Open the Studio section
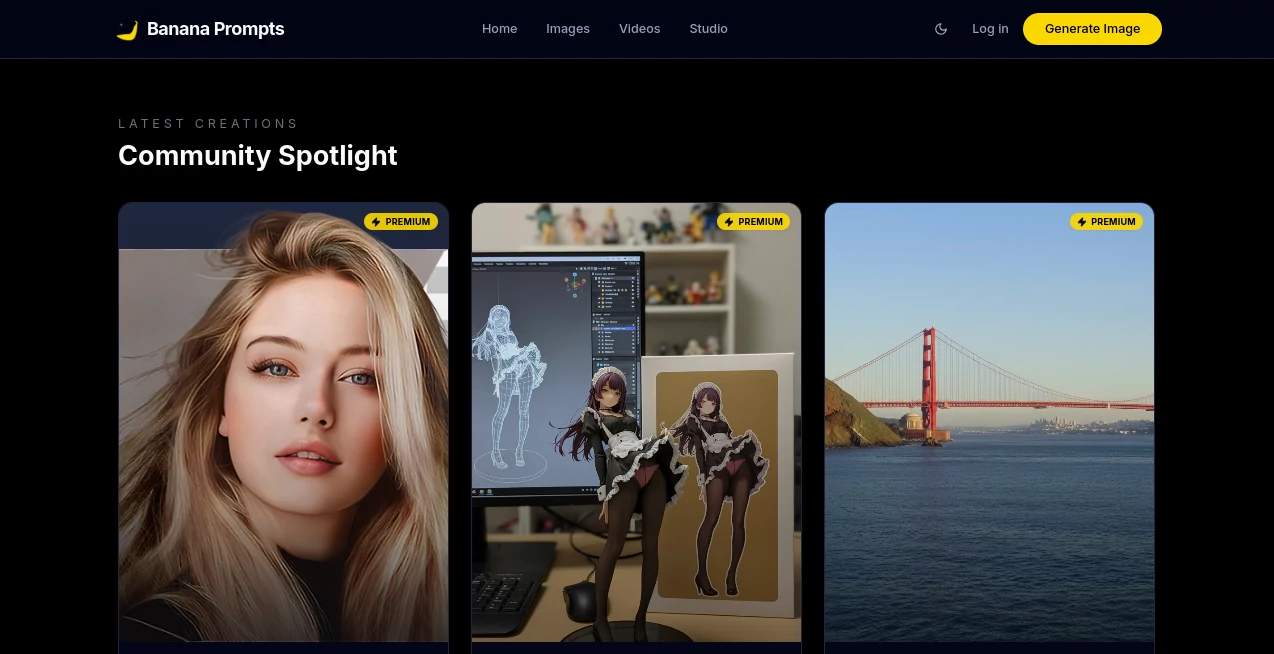This screenshot has height=654, width=1274. pyautogui.click(x=708, y=29)
